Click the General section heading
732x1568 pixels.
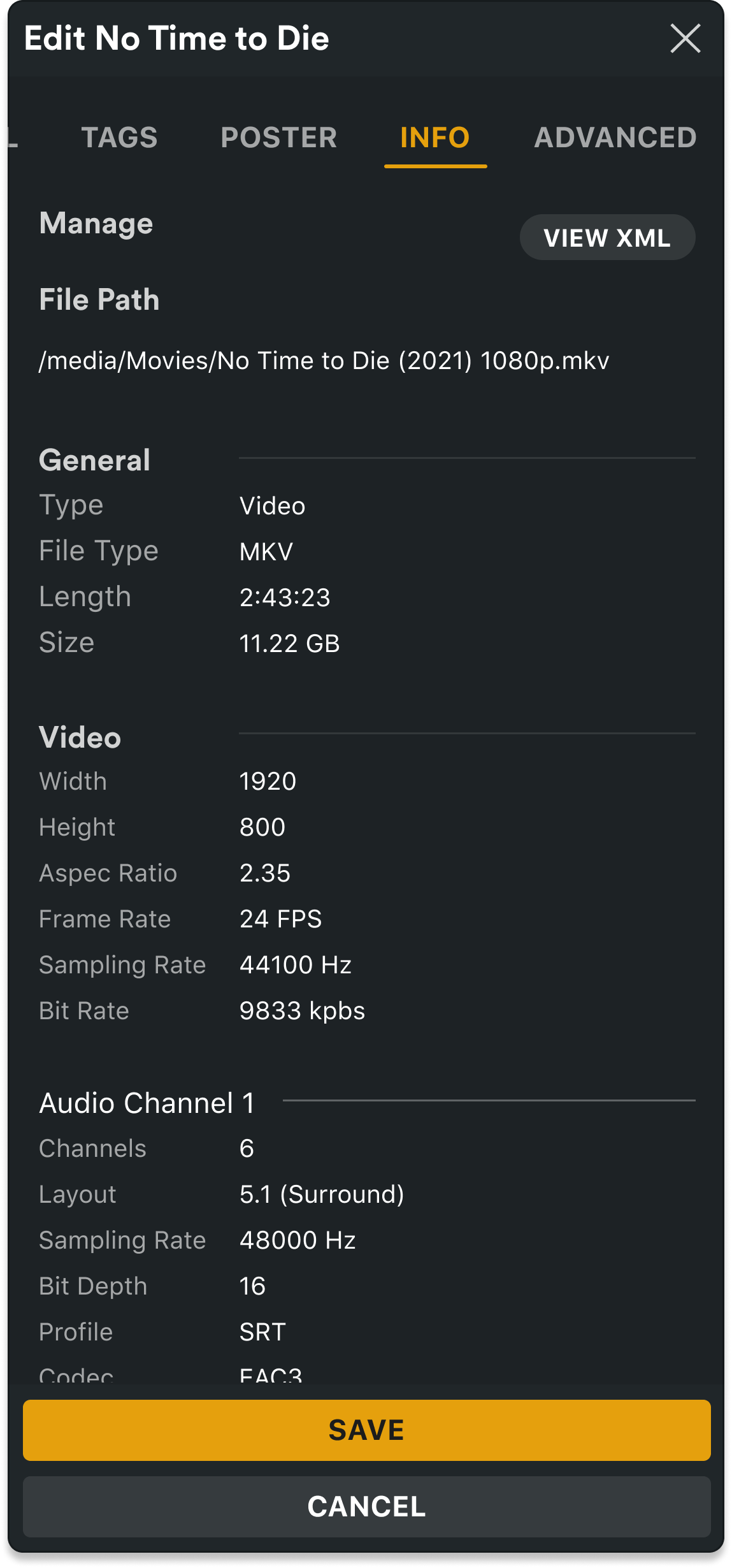pos(95,460)
